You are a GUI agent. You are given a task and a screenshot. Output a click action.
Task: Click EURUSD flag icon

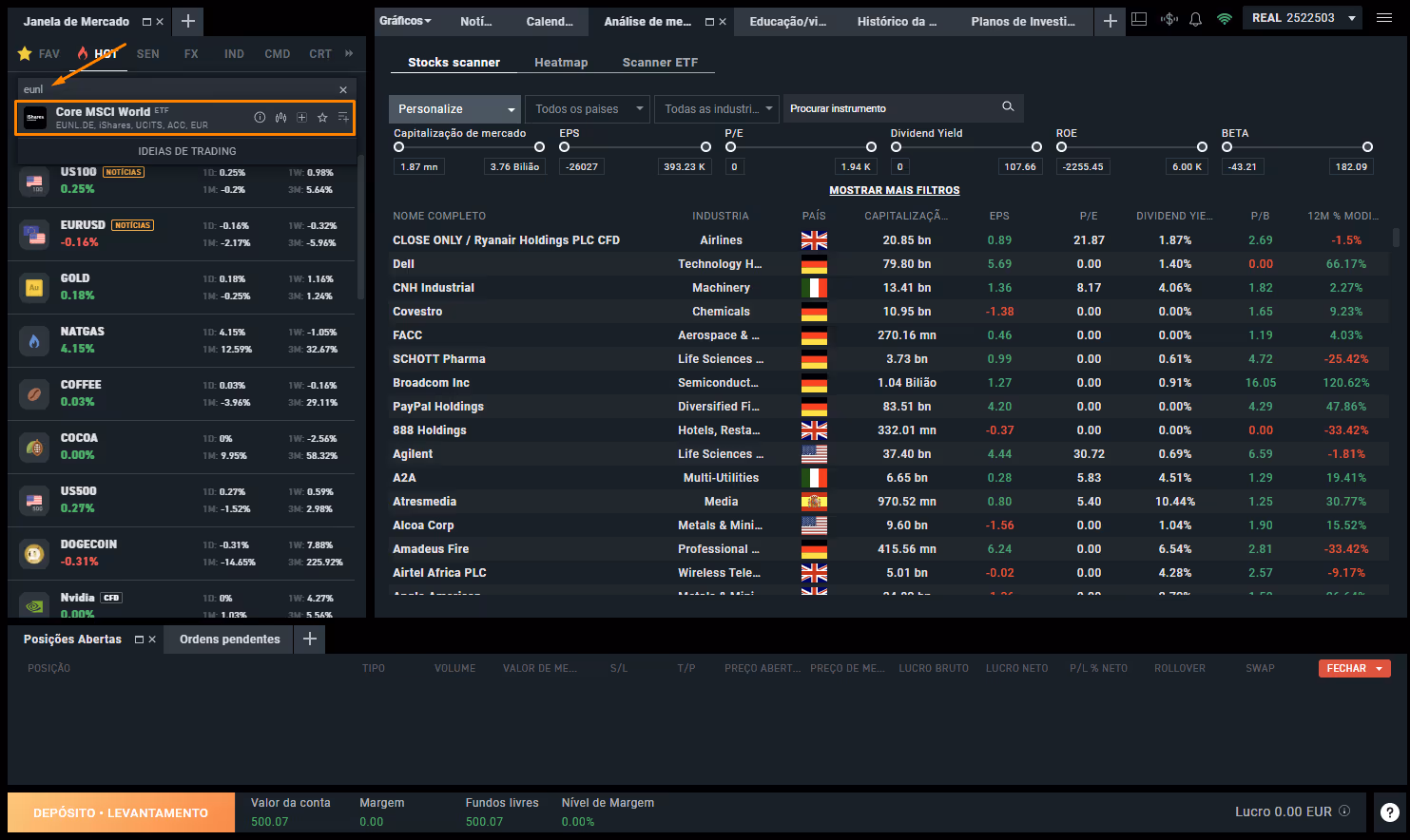click(x=35, y=235)
